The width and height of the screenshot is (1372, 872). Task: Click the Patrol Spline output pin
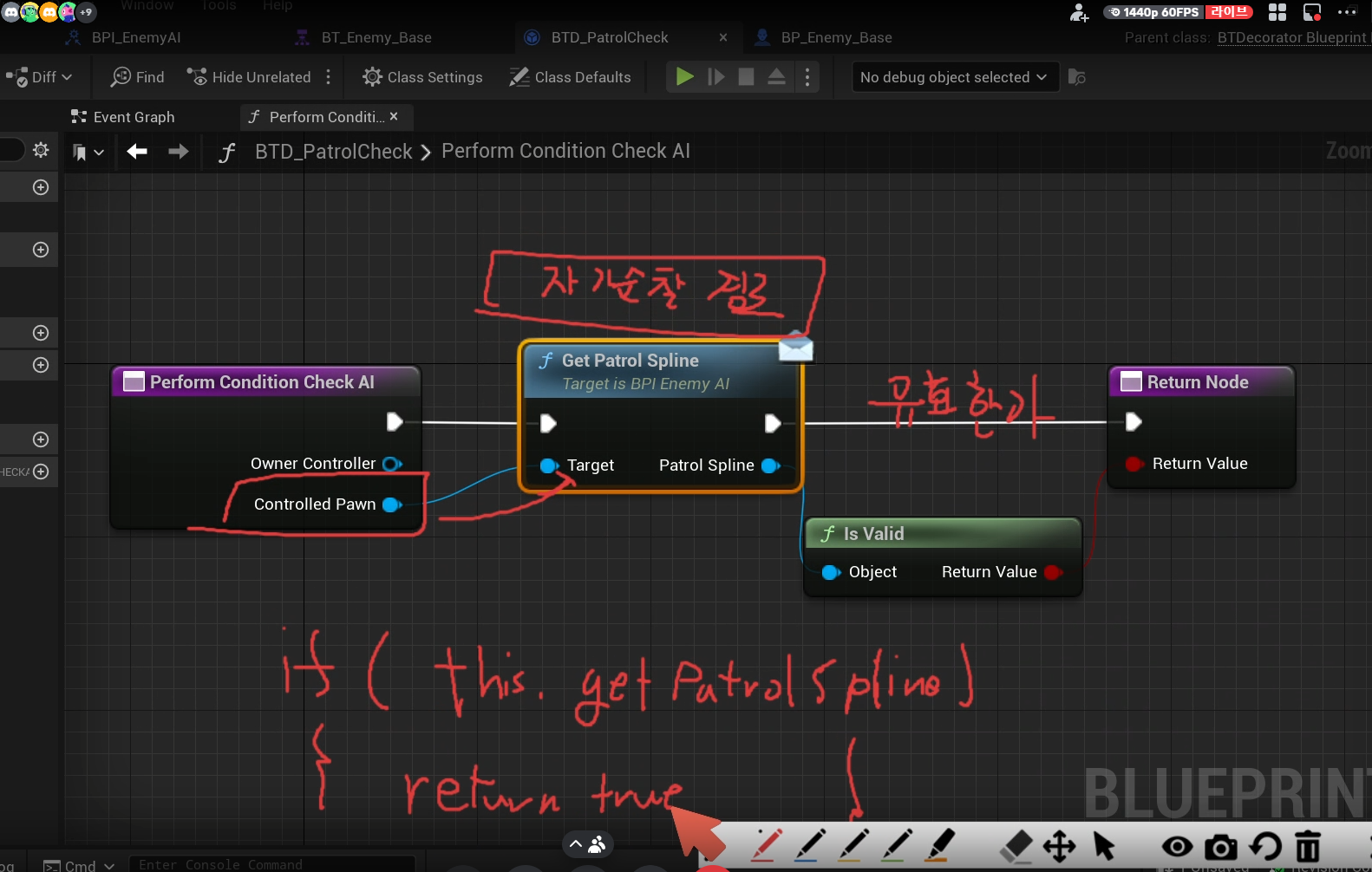(x=770, y=465)
